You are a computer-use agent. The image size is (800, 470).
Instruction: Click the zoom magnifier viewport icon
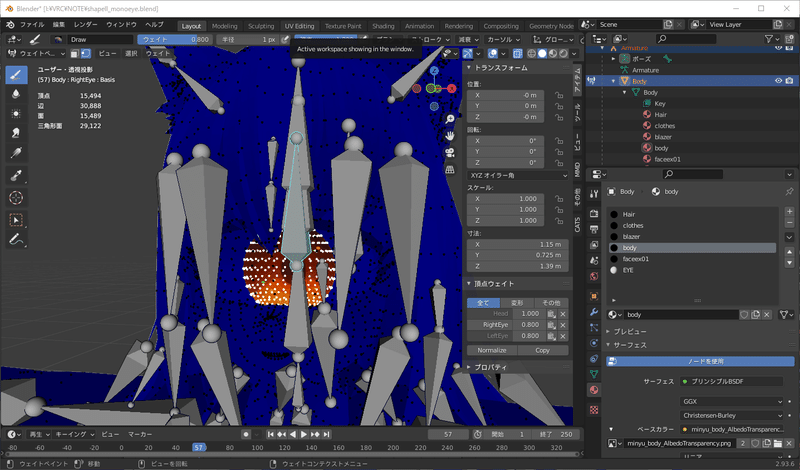[449, 119]
